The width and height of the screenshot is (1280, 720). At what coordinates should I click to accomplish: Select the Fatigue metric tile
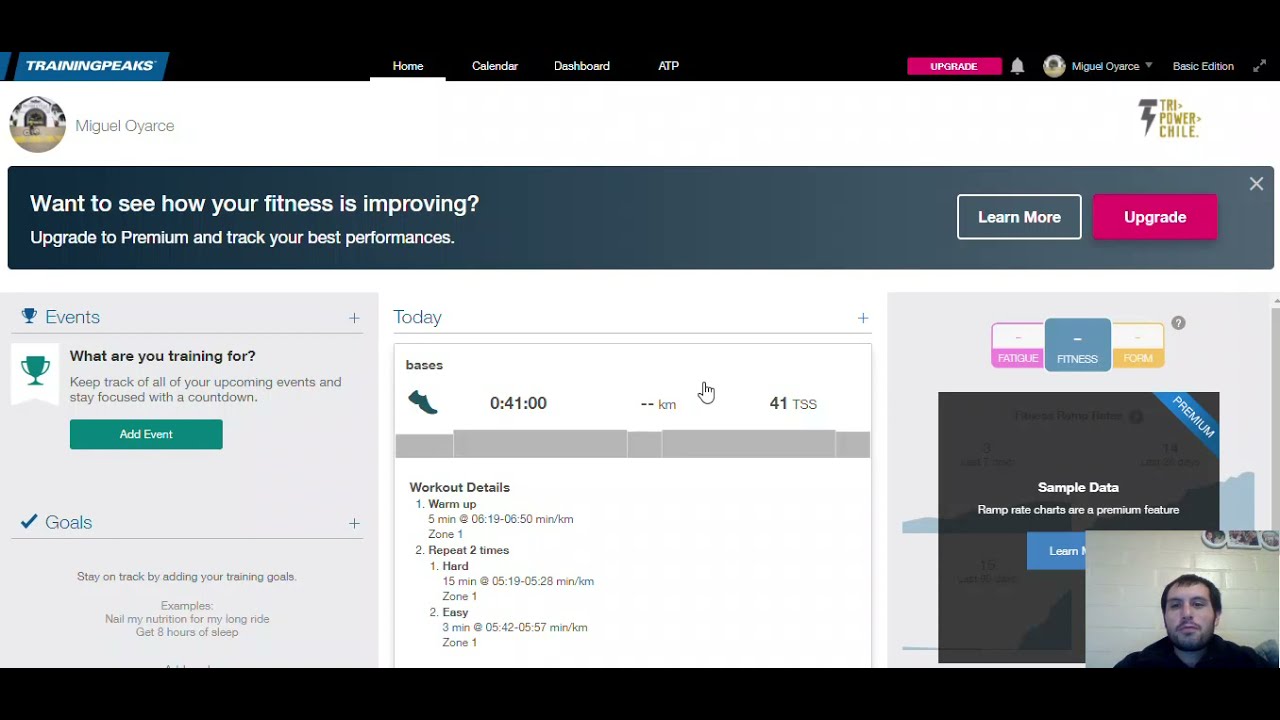click(x=1017, y=346)
